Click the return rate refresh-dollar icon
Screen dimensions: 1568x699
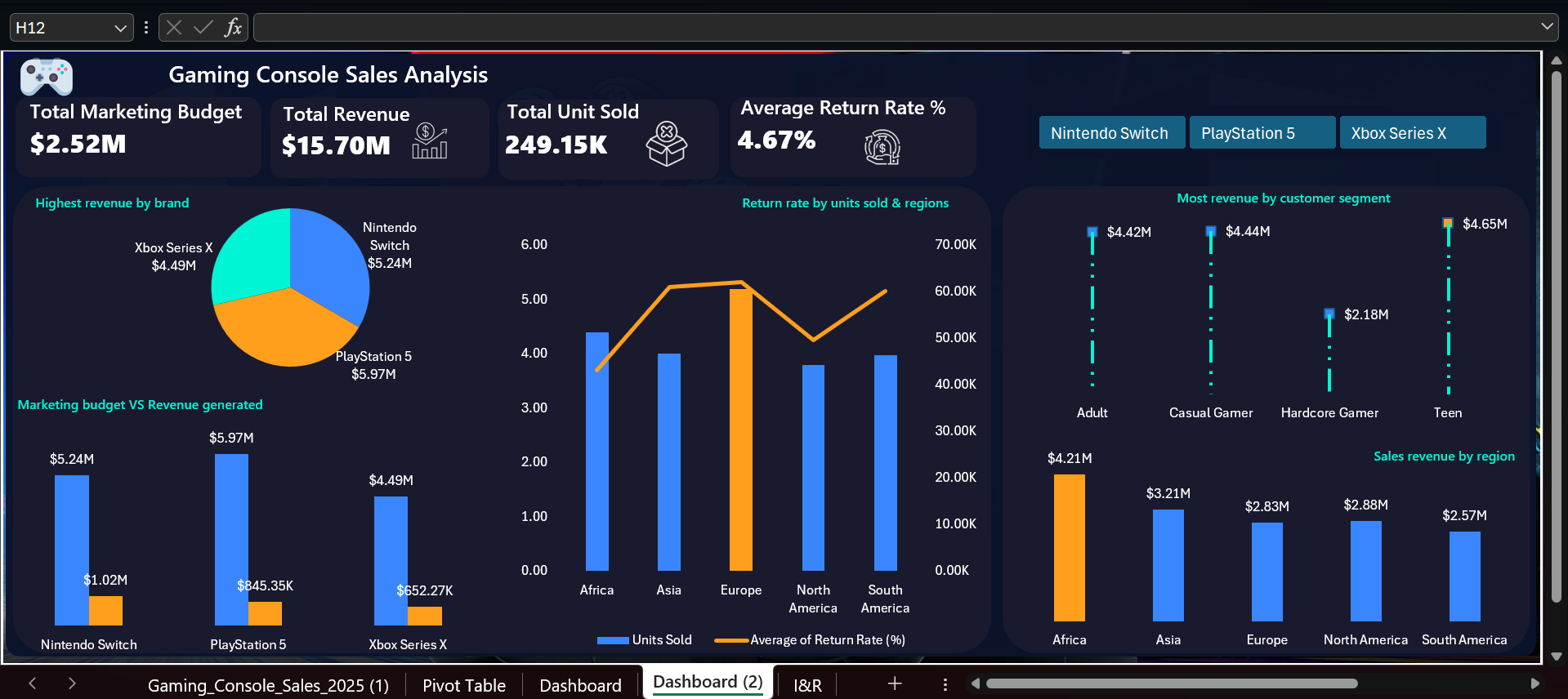882,148
